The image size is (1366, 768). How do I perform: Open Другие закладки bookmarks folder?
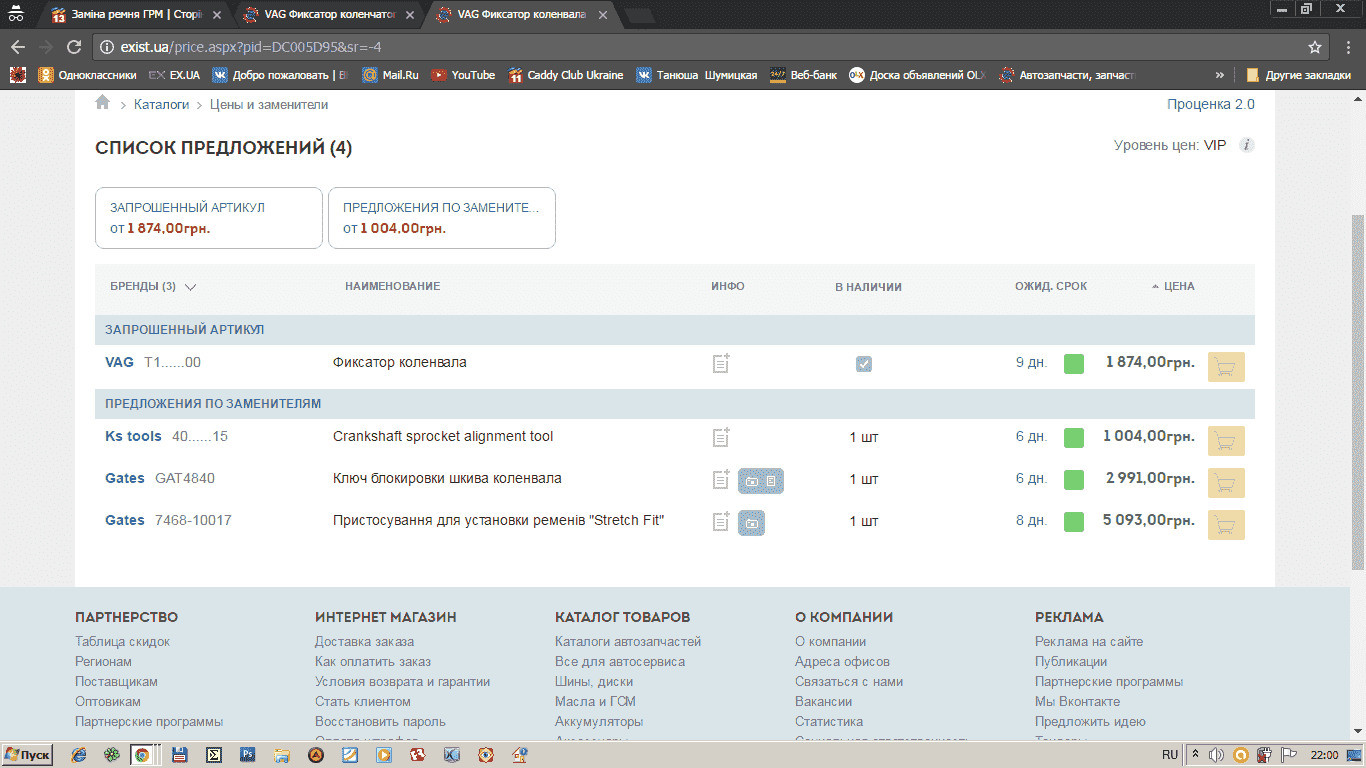click(x=1299, y=75)
